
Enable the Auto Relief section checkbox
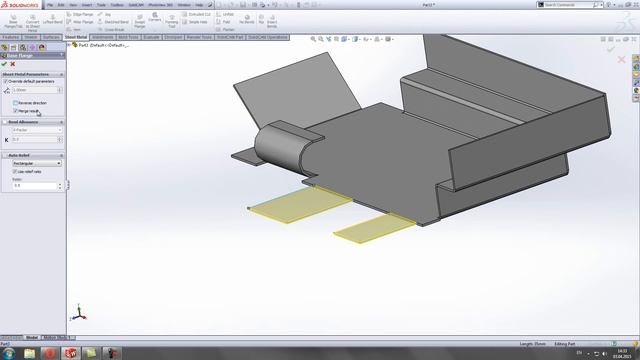[5, 156]
